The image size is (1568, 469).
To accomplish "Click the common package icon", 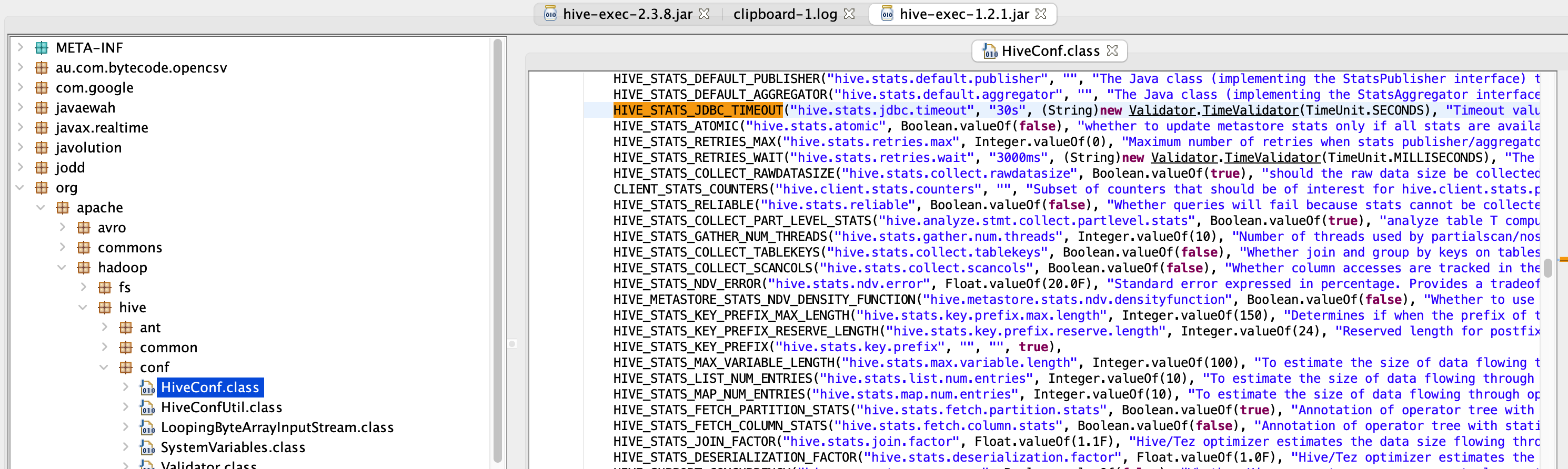I will coord(126,348).
